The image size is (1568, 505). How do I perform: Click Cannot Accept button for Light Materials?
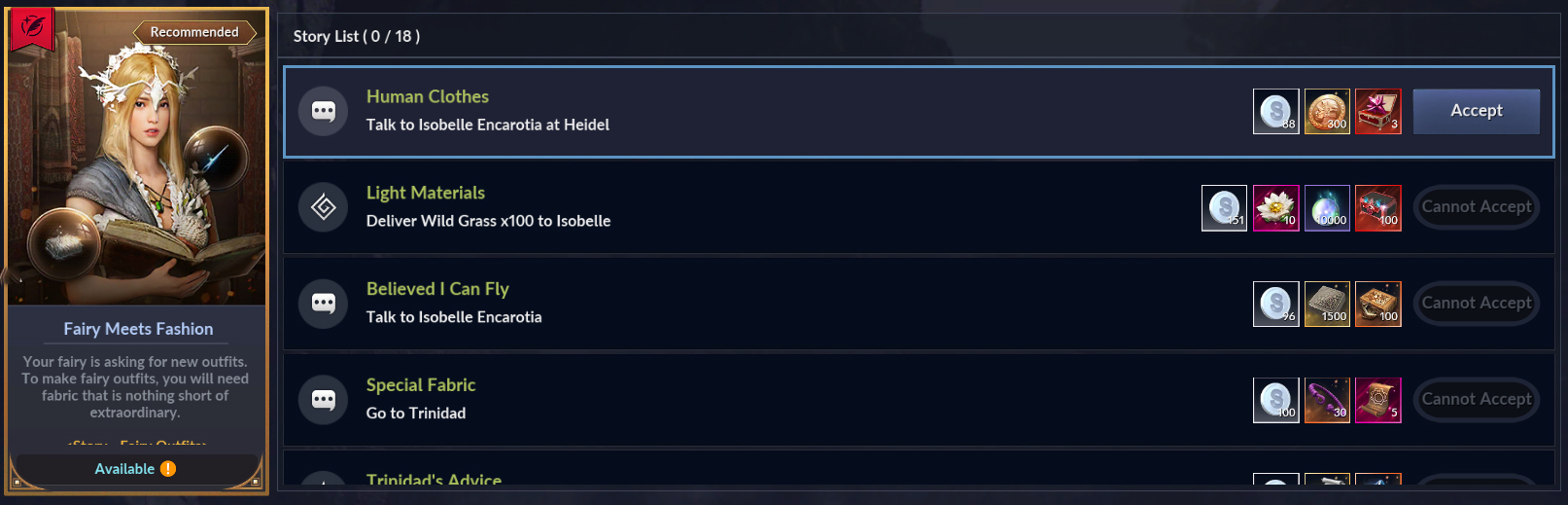click(1476, 207)
